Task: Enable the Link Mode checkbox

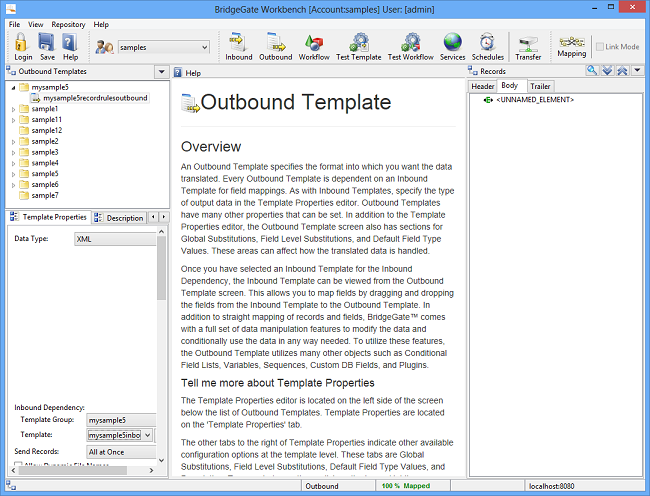Action: point(600,47)
